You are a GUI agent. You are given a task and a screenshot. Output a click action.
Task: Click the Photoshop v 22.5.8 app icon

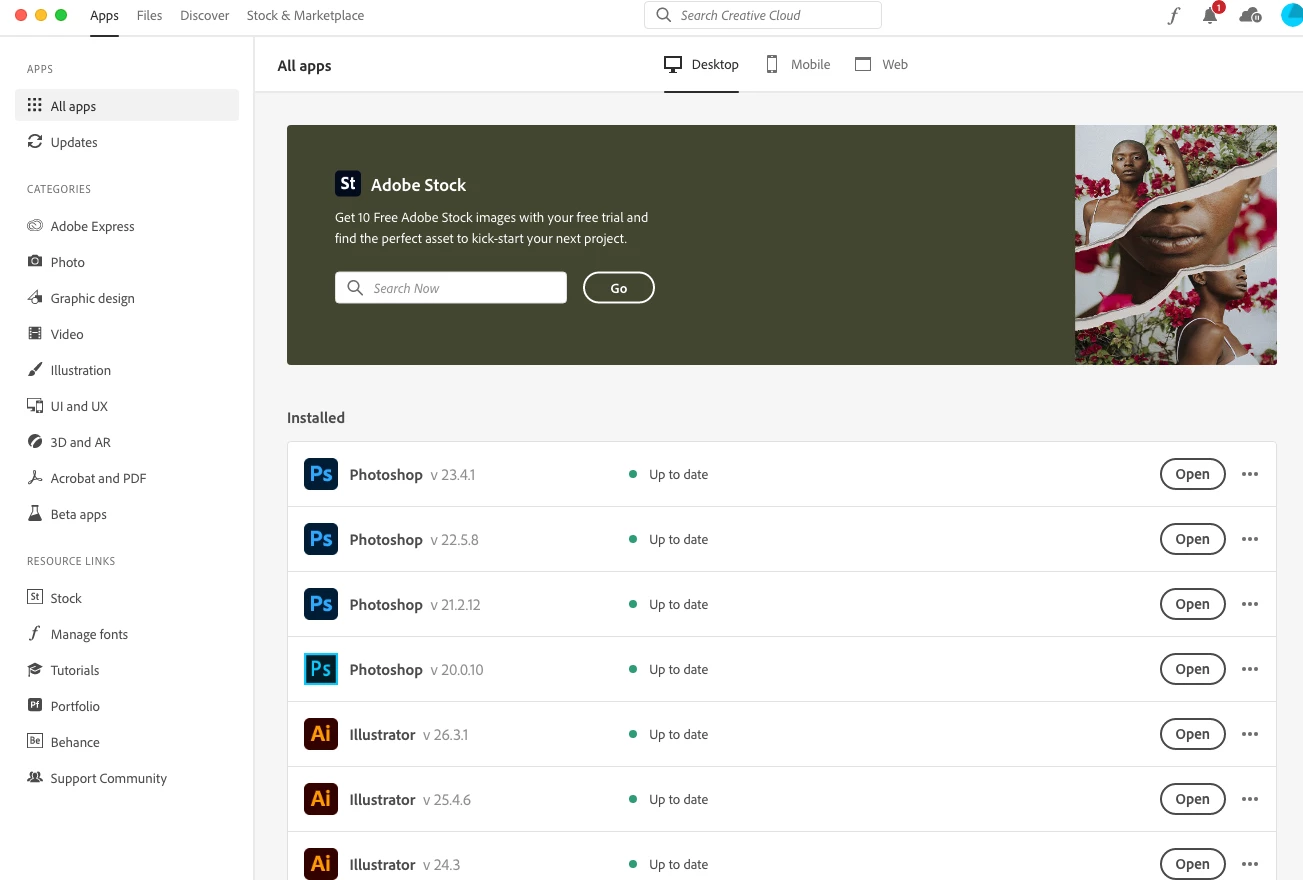(321, 539)
